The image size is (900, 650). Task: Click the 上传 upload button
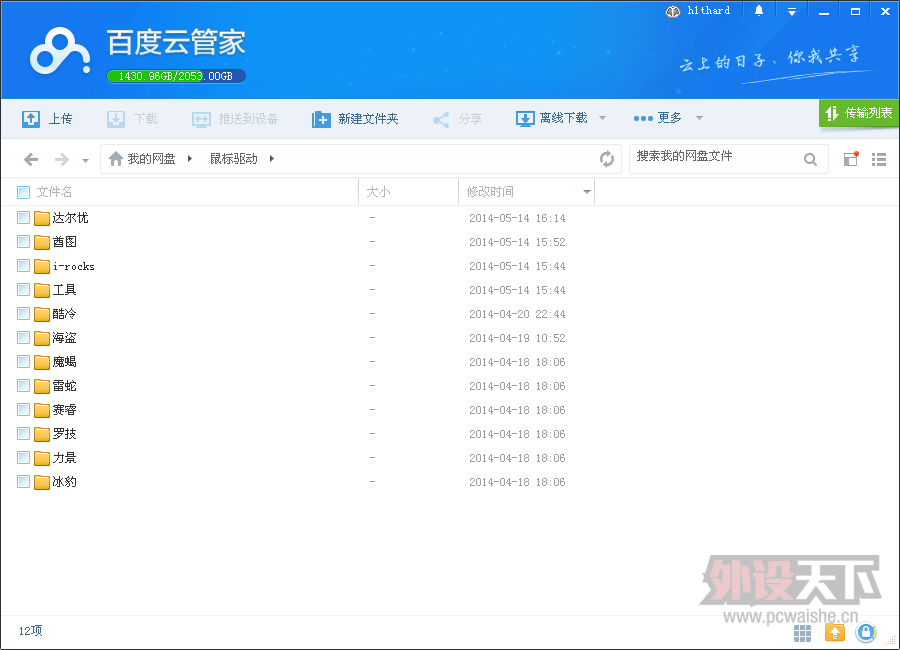coord(47,119)
